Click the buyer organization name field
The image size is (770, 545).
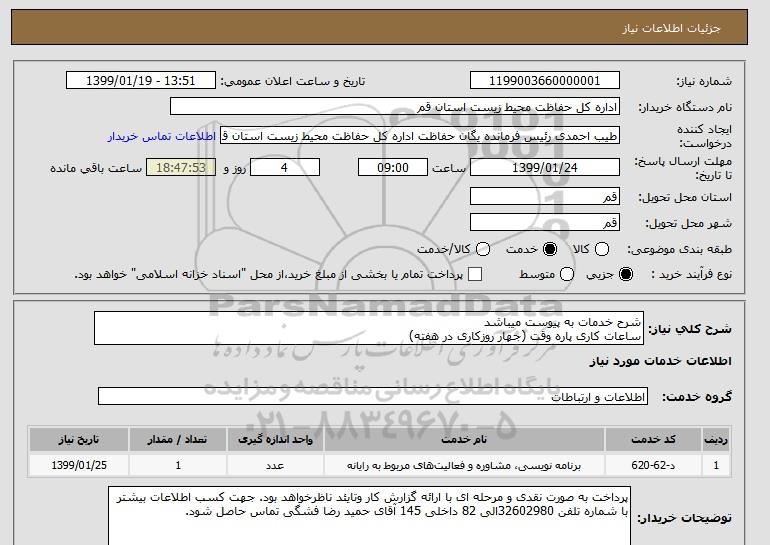395,107
